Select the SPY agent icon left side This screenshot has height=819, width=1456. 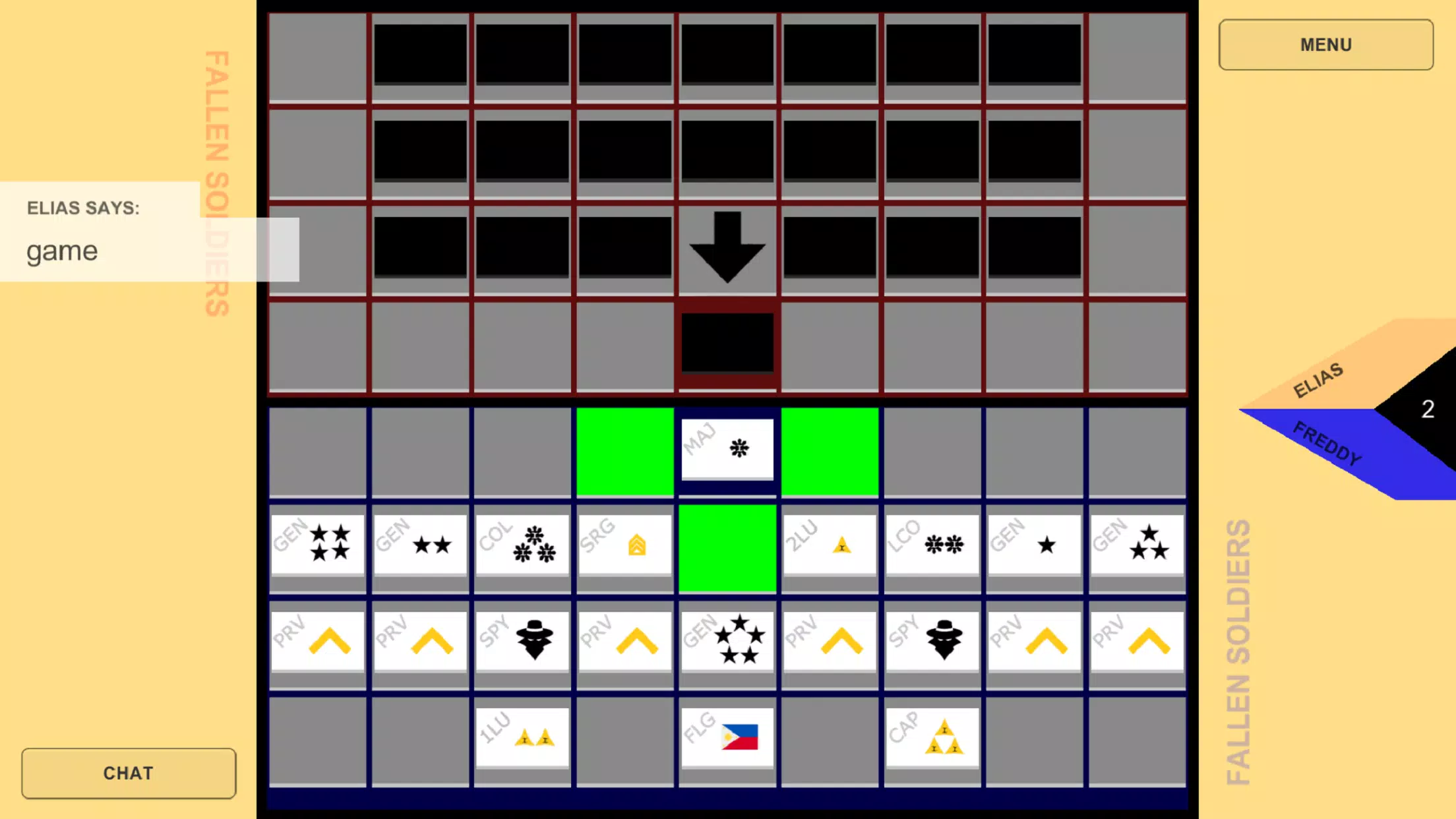(x=535, y=640)
